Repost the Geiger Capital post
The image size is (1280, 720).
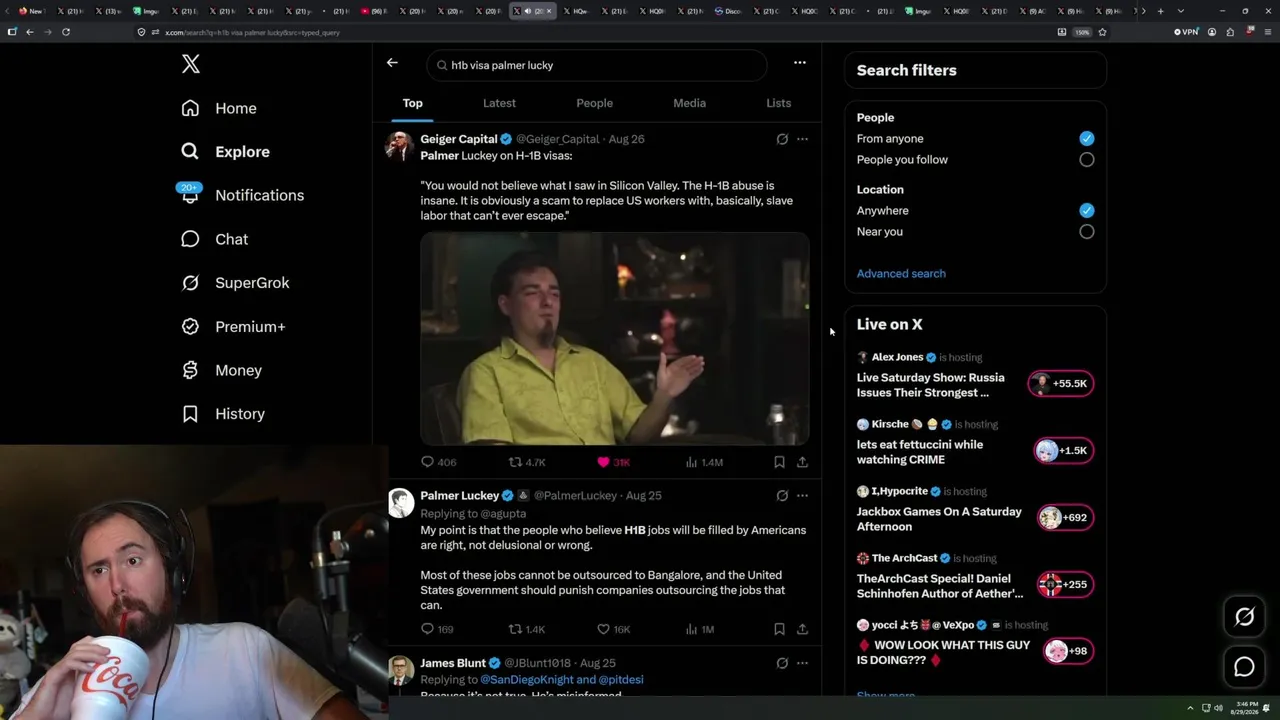[x=515, y=462]
